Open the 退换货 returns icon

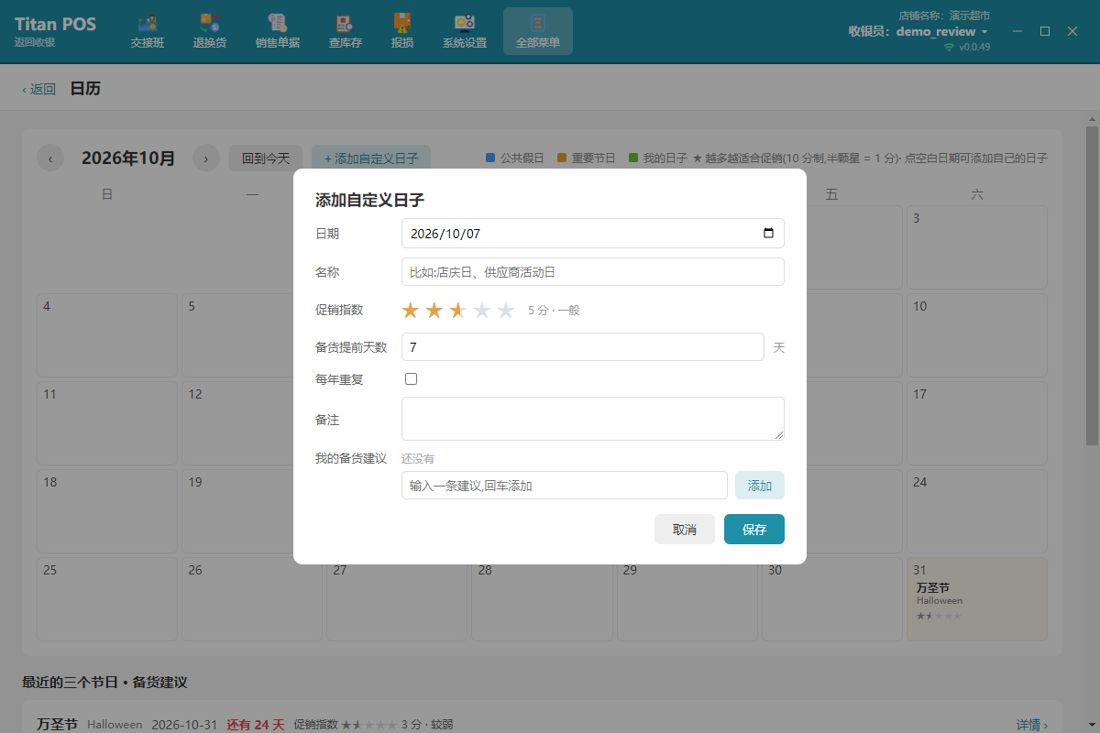click(210, 32)
